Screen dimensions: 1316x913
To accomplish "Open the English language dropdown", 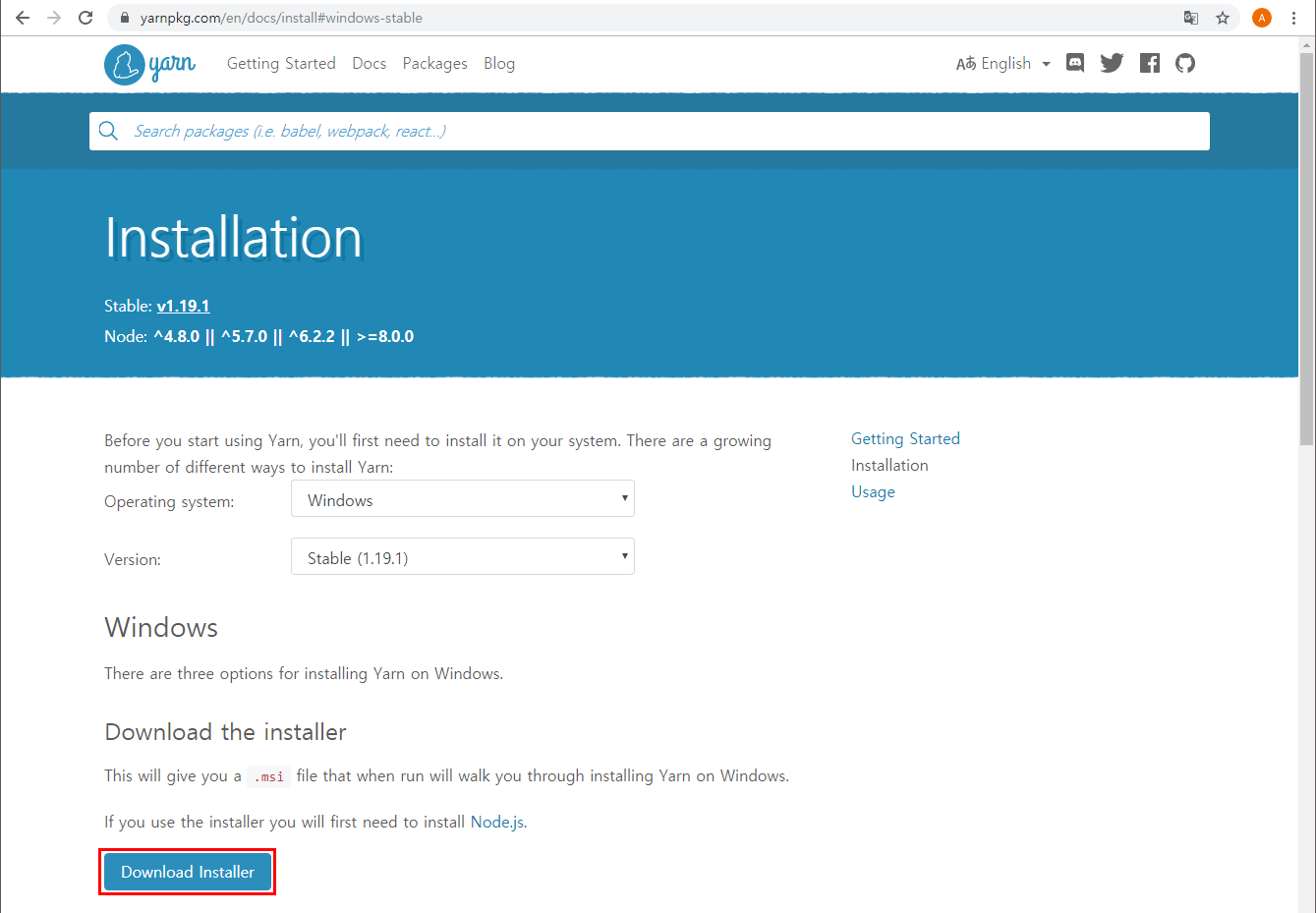I will [x=1003, y=63].
